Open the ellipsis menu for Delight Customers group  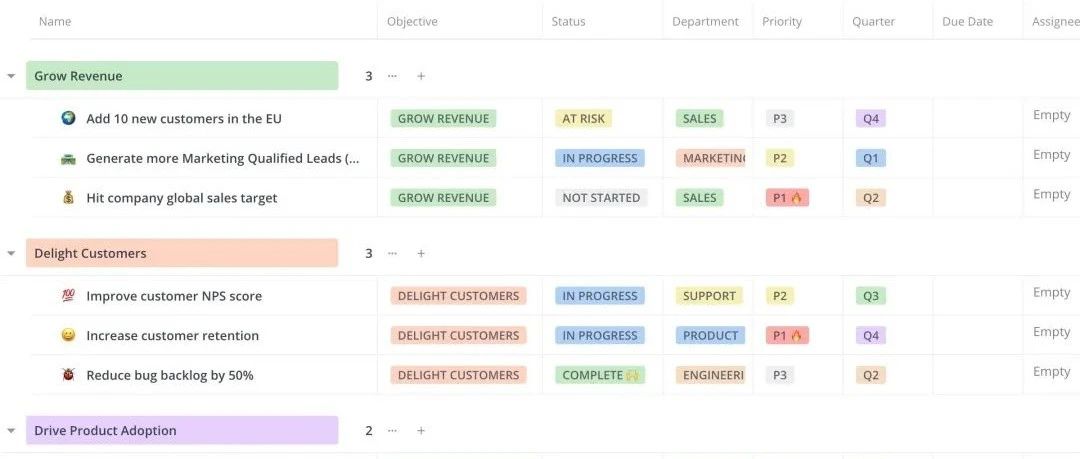tap(393, 254)
